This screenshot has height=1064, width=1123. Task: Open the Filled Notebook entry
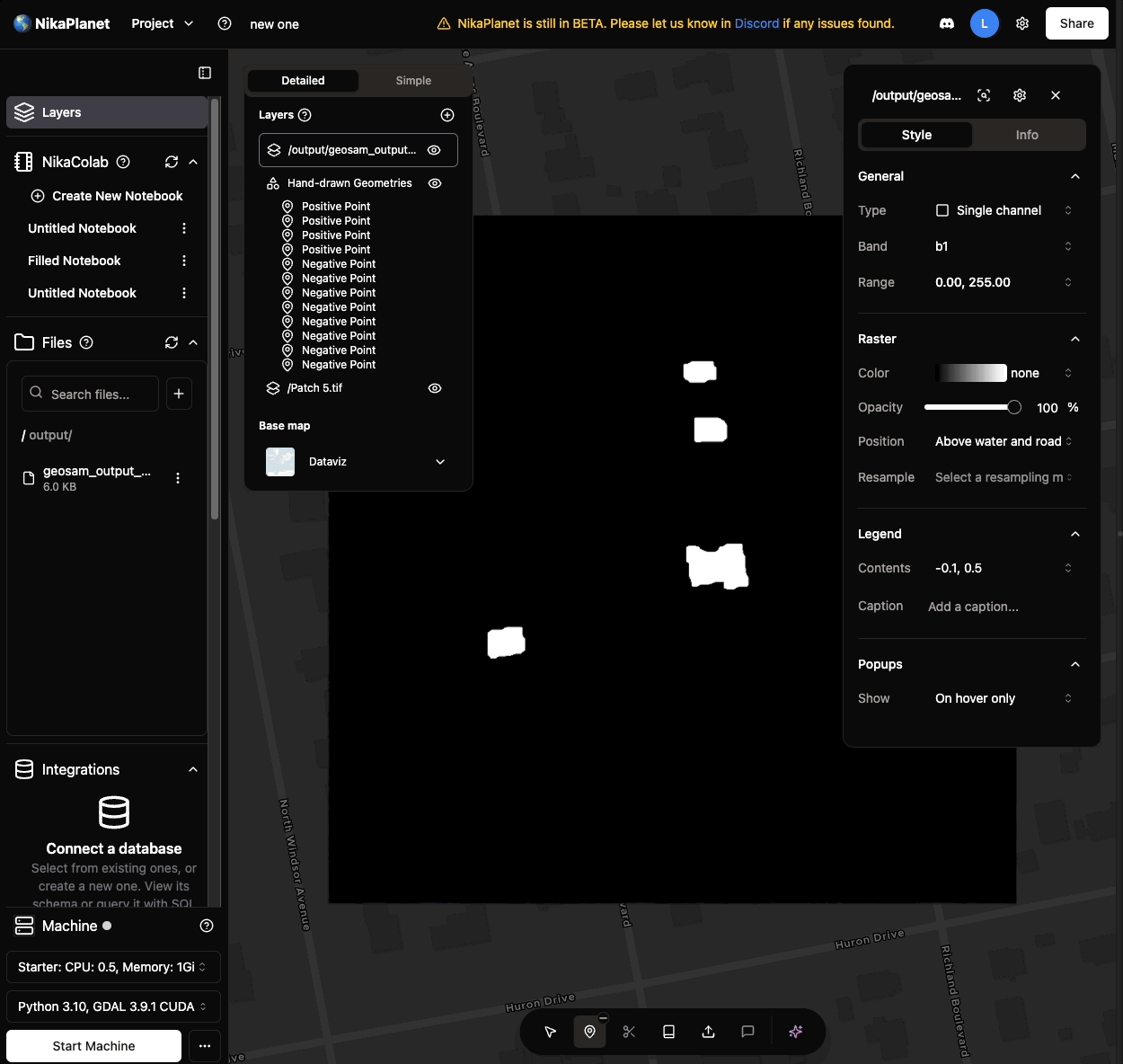75,261
